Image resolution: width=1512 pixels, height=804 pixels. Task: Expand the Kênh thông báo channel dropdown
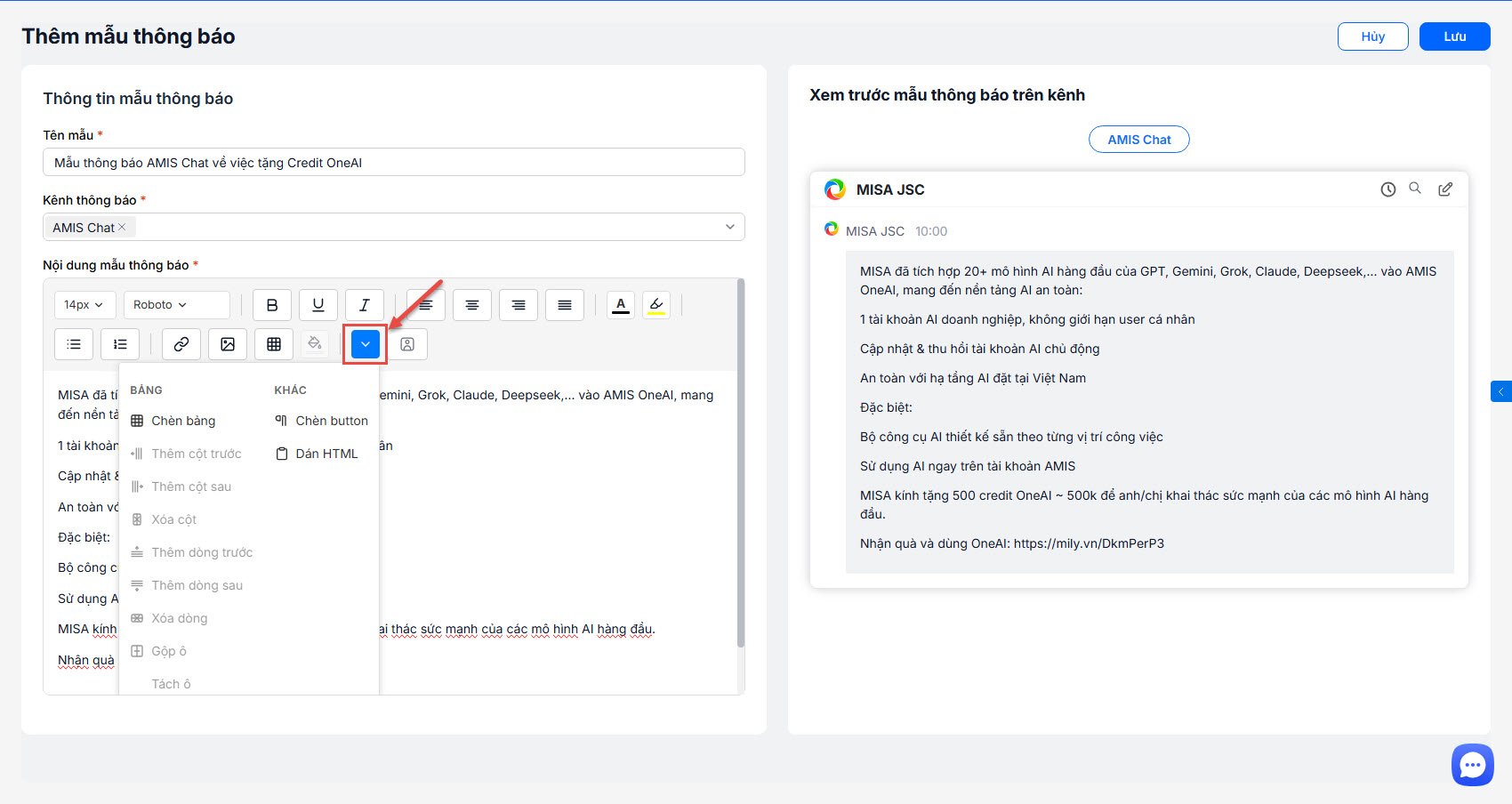click(x=729, y=227)
